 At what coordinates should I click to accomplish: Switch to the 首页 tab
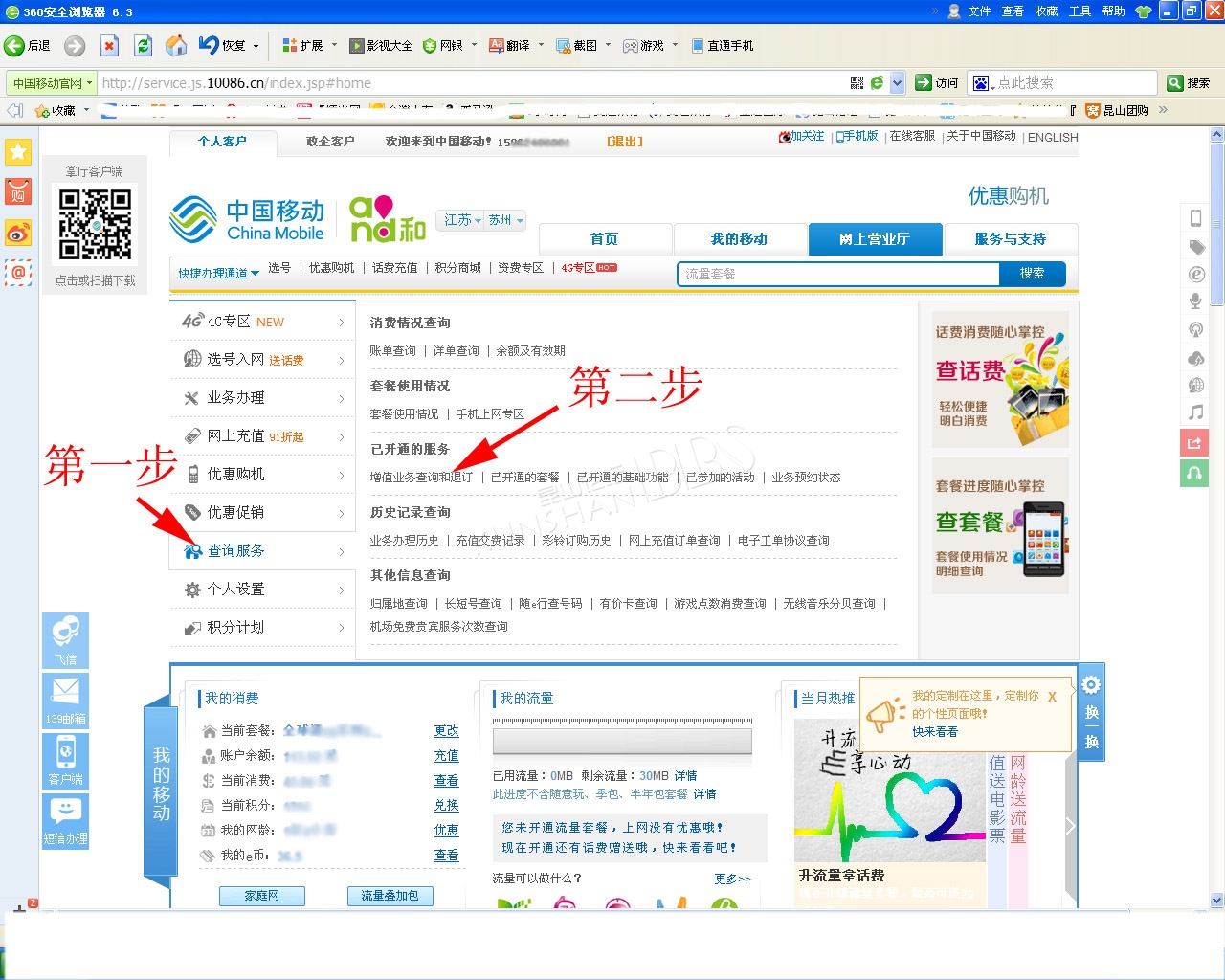[605, 239]
